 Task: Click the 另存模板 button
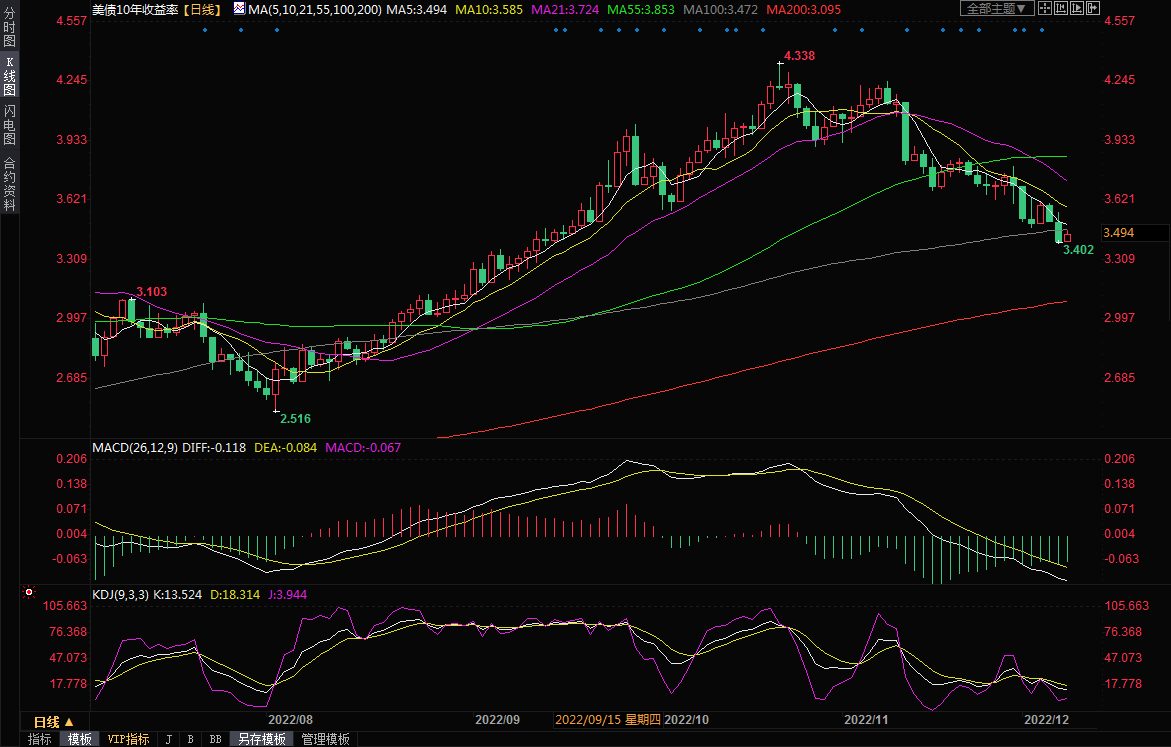262,740
